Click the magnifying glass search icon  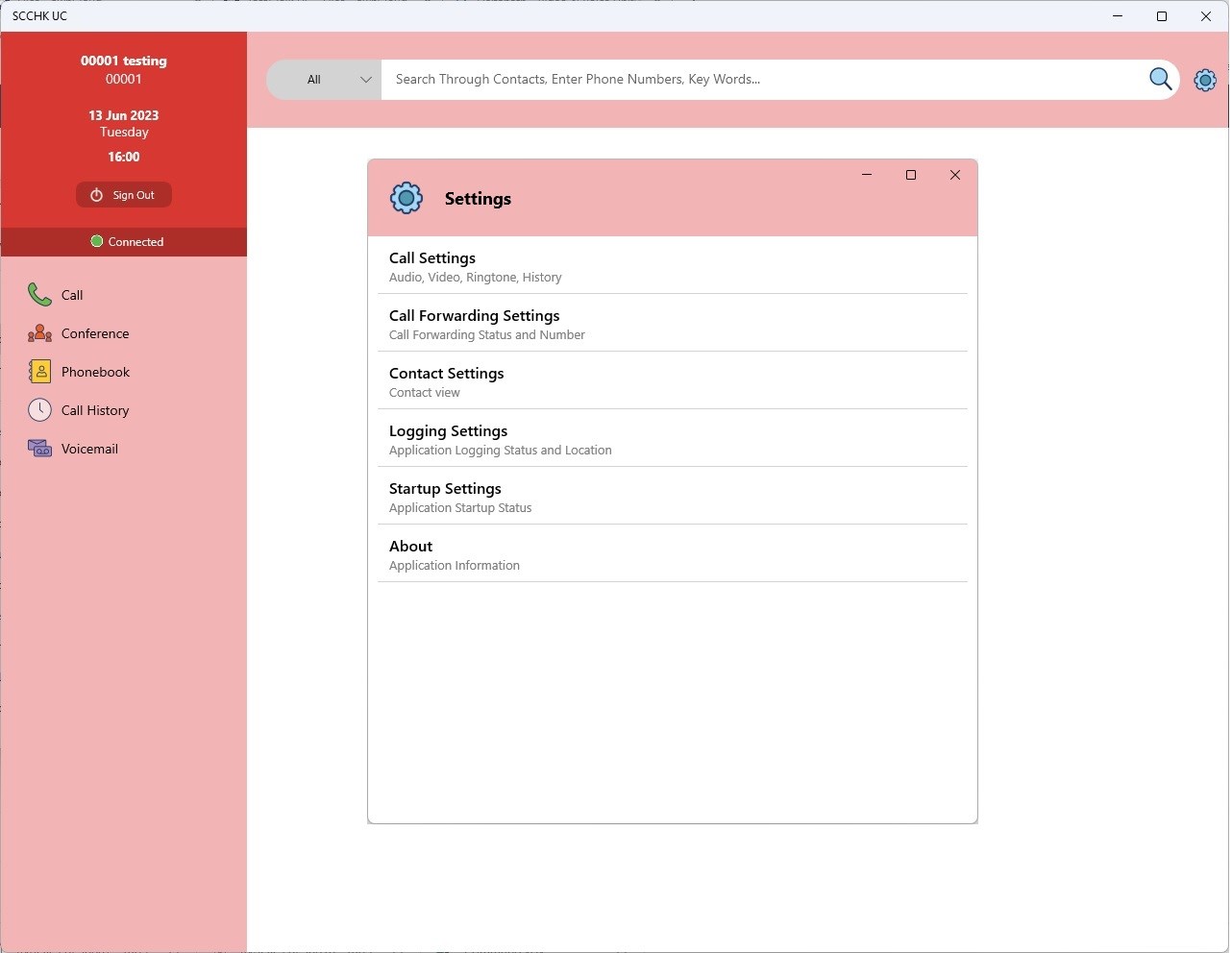1160,79
